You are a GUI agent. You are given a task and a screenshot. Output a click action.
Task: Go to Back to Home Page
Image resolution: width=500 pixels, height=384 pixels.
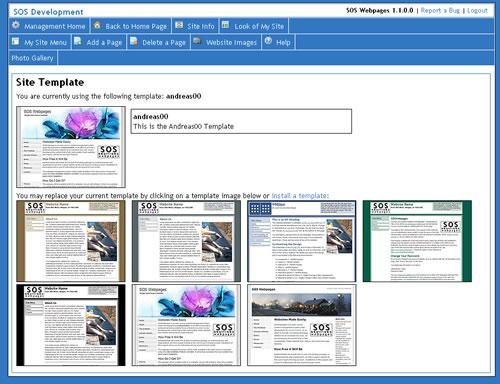136,26
